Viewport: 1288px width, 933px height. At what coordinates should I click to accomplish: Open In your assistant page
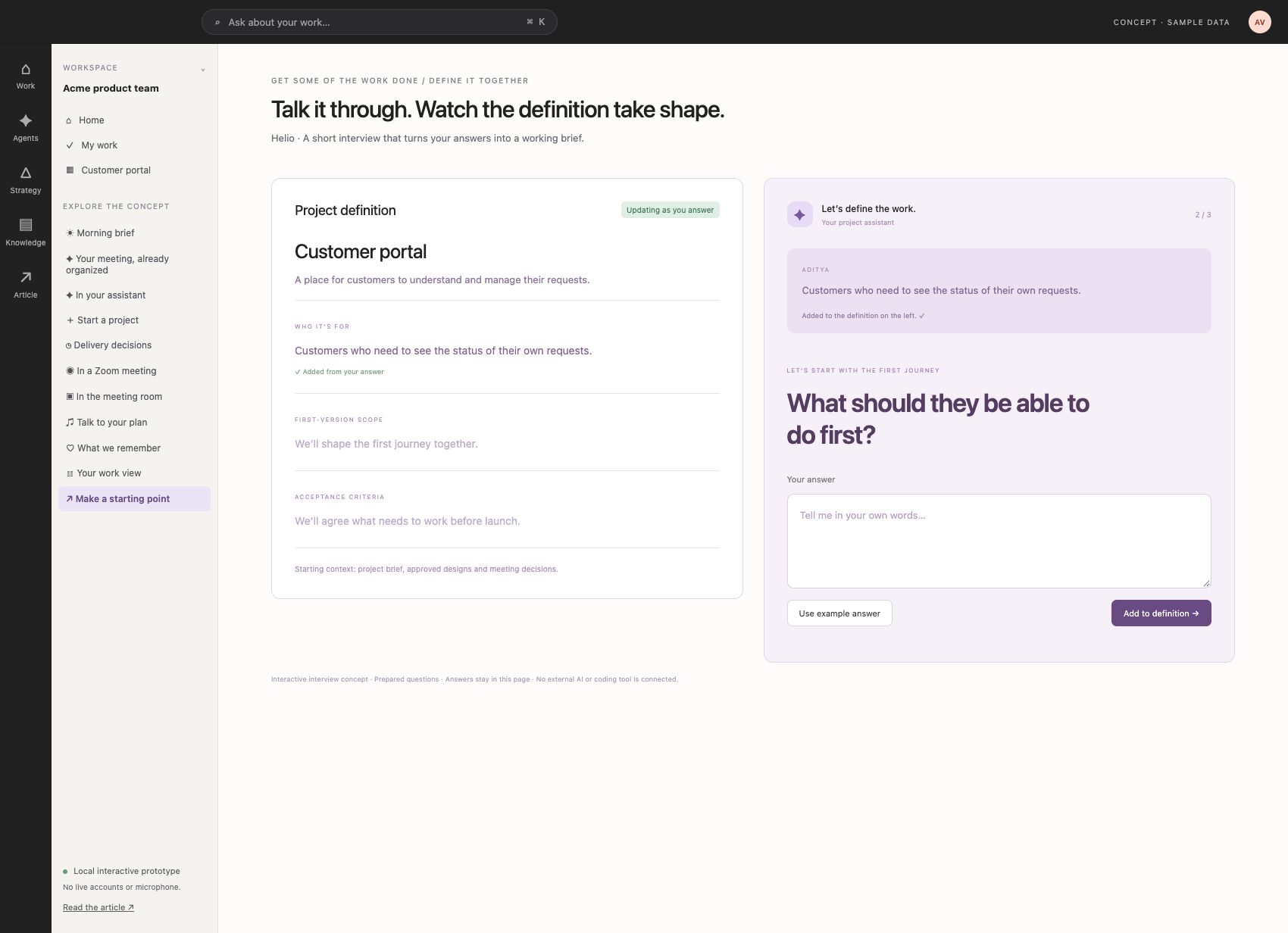coord(134,295)
